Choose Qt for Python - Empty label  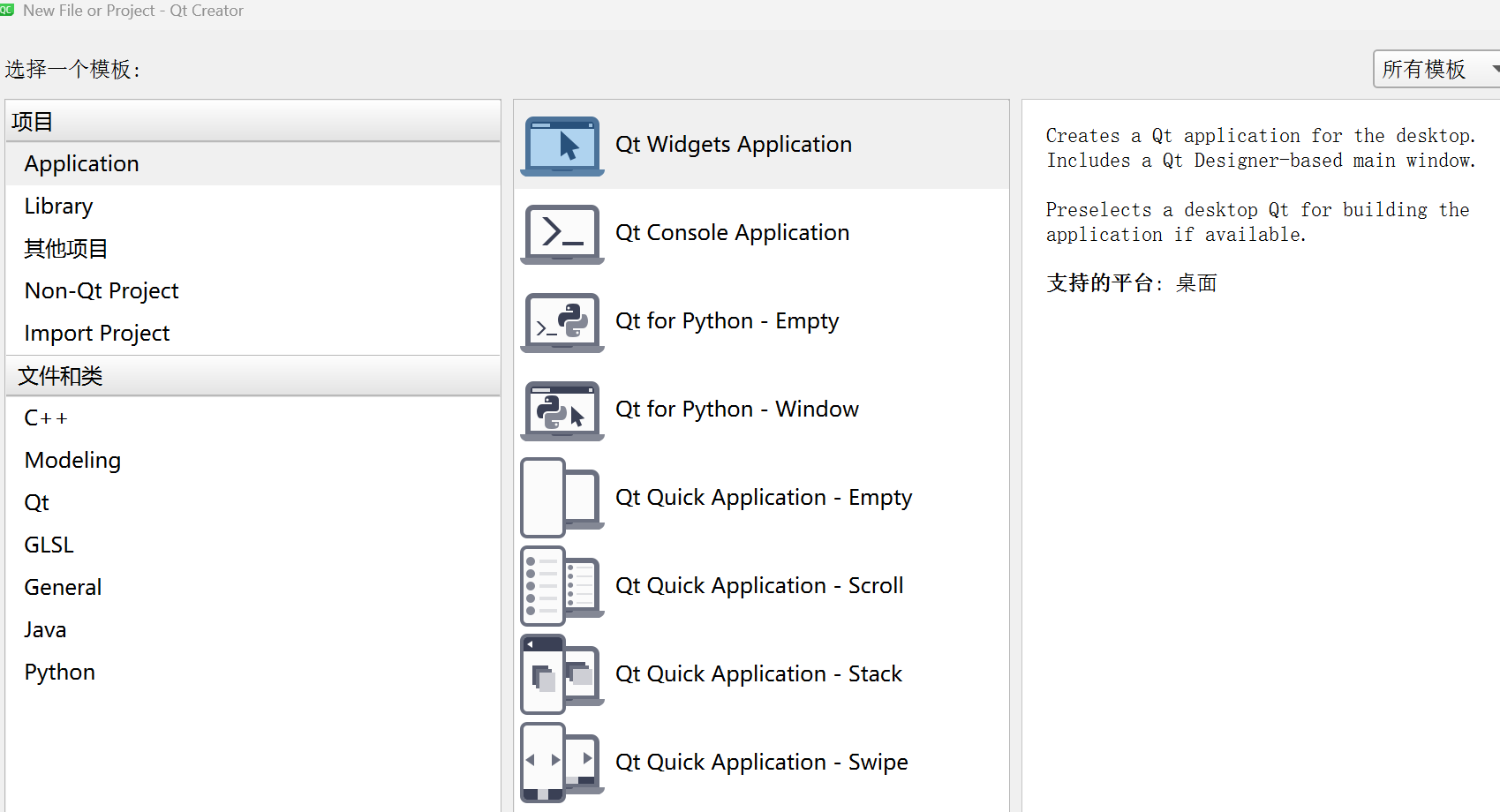point(727,321)
